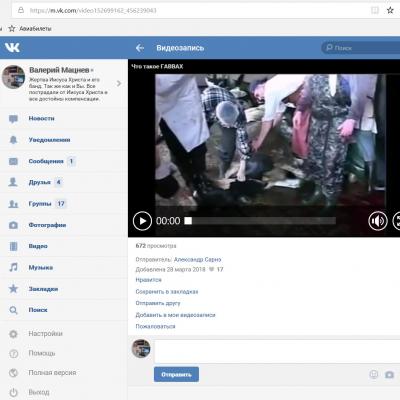Open the Новости news icon in sidebar
This screenshot has width=400, height=400.
click(13, 119)
